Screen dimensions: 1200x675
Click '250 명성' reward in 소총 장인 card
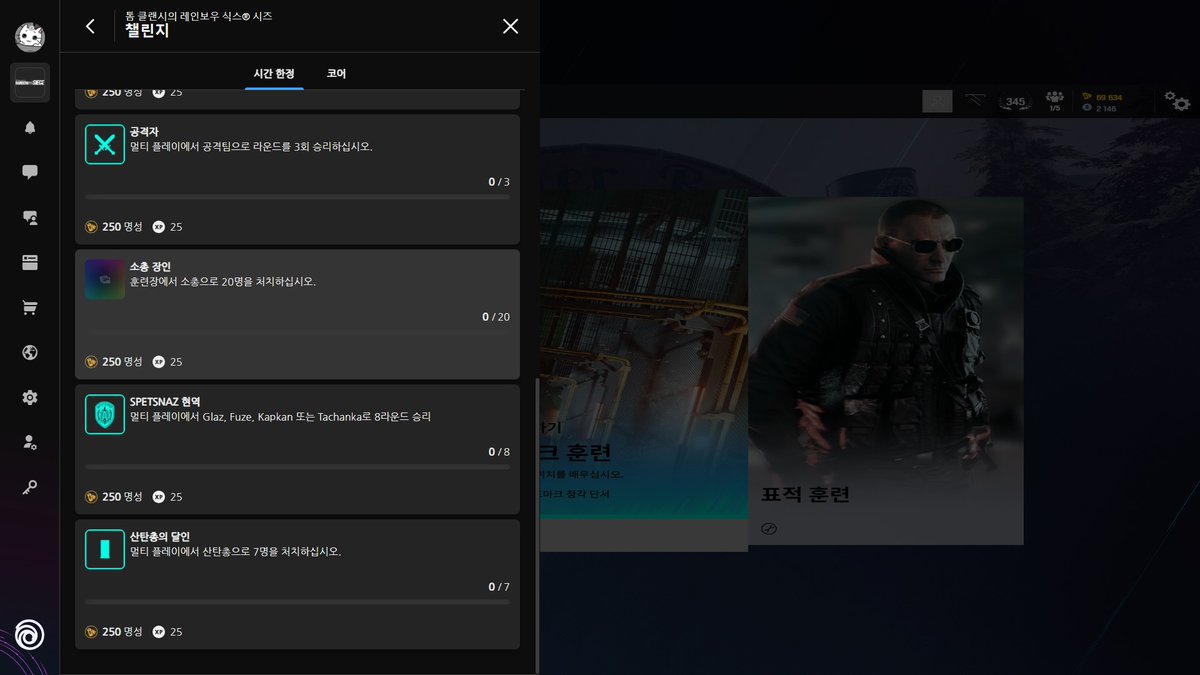(122, 362)
